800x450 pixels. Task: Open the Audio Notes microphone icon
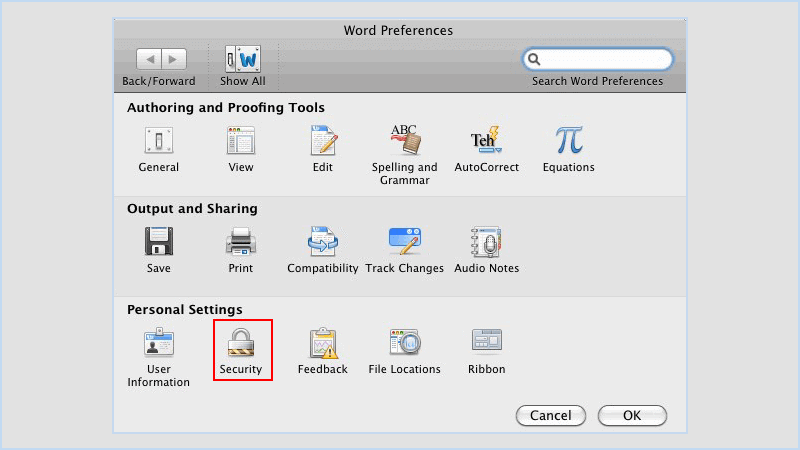tap(486, 241)
